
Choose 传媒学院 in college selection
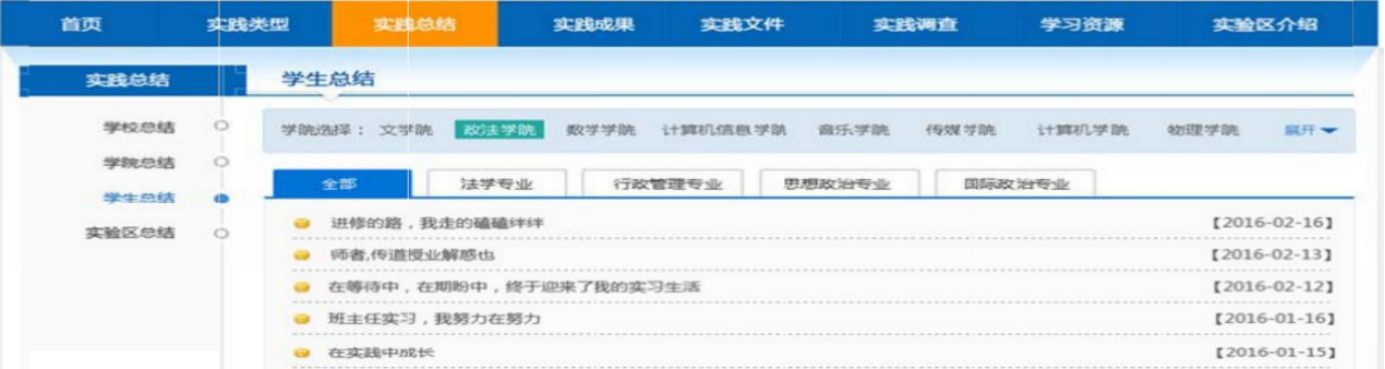pos(961,130)
